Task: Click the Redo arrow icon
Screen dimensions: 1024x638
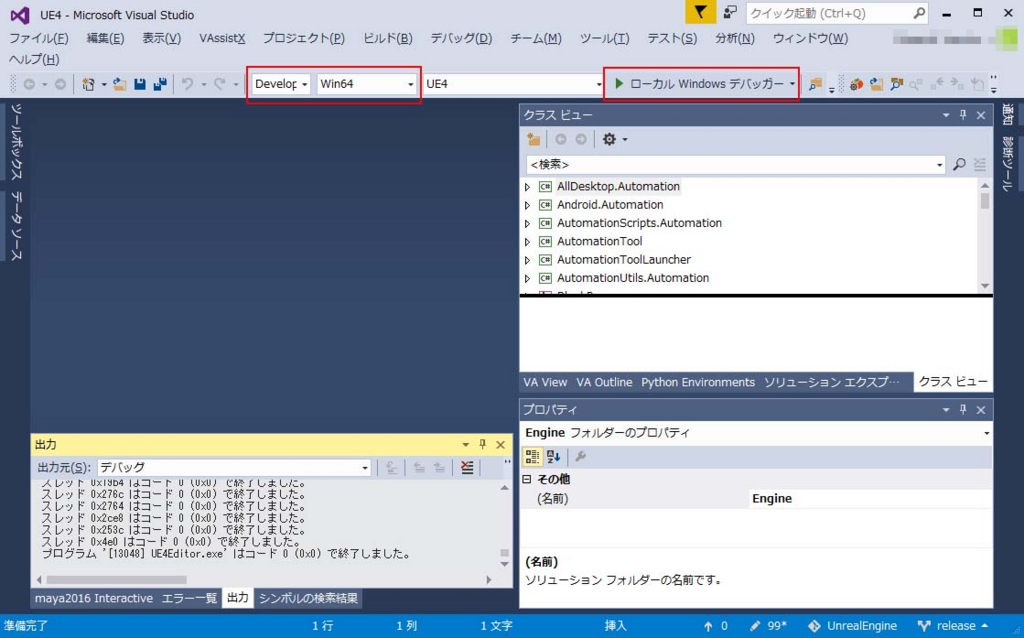Action: 219,84
